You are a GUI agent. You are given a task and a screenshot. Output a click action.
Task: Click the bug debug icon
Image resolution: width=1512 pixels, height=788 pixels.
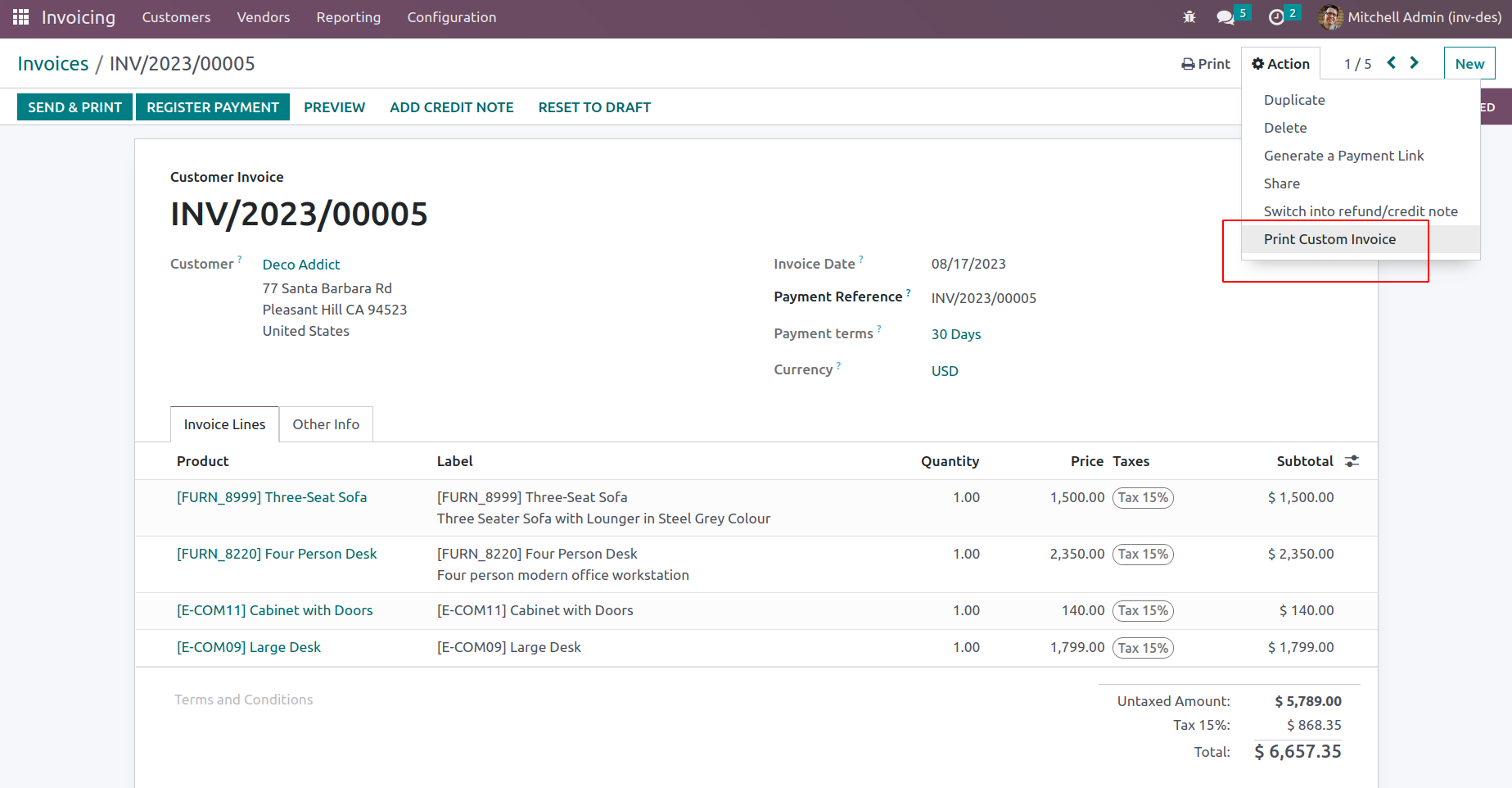pyautogui.click(x=1189, y=17)
